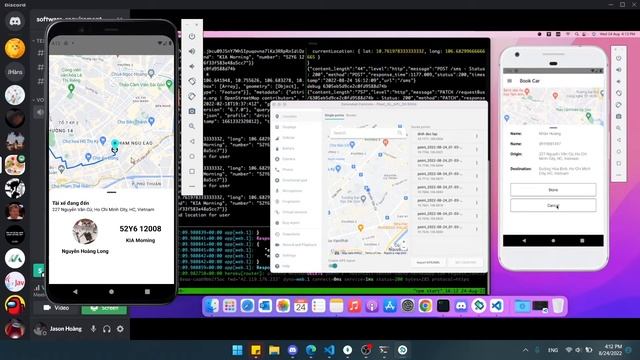Expand the Windows system tray hidden icons
Image resolution: width=640 pixels, height=360 pixels.
tap(525, 350)
